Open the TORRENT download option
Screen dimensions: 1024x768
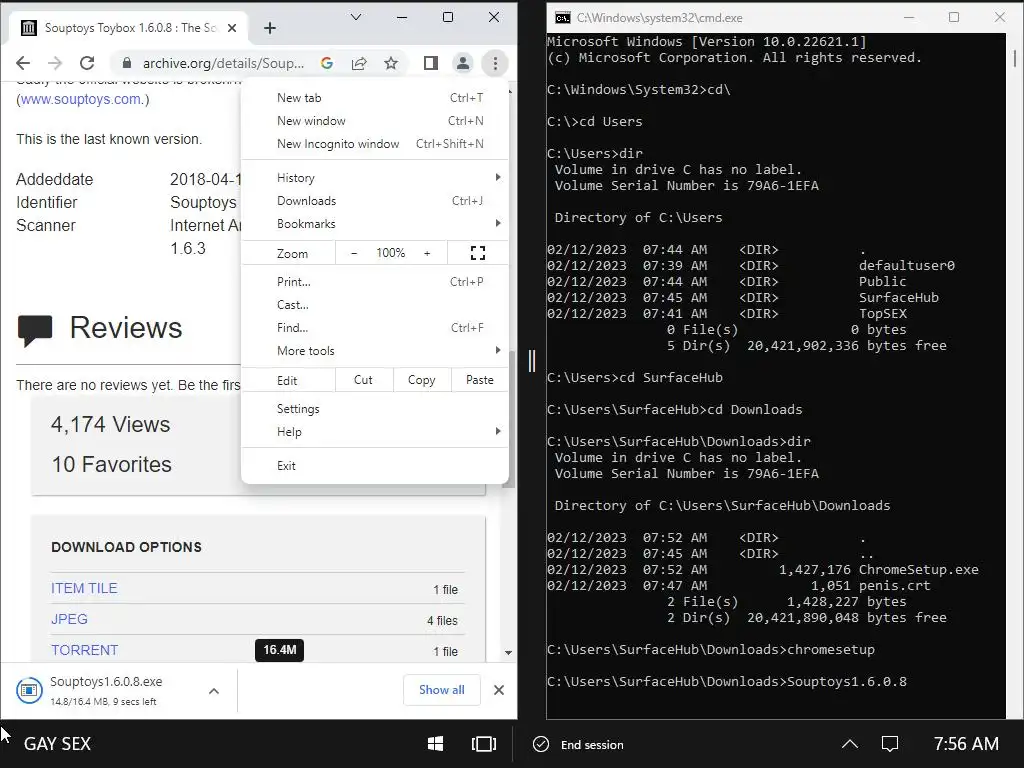tap(85, 650)
